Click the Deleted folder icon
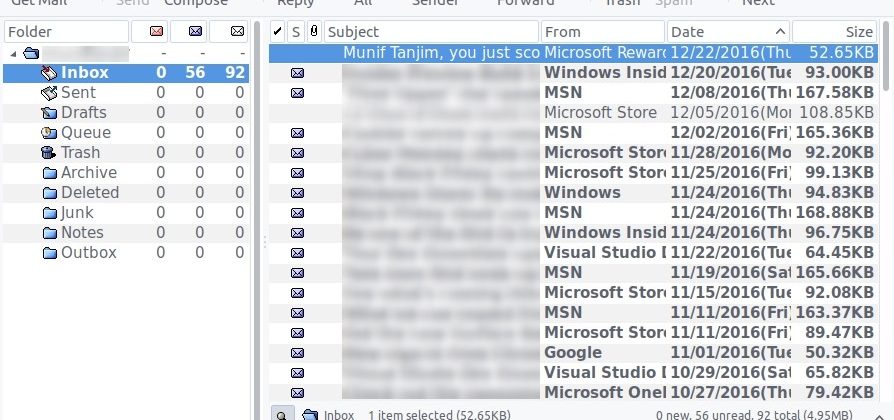894x420 pixels. (x=50, y=193)
